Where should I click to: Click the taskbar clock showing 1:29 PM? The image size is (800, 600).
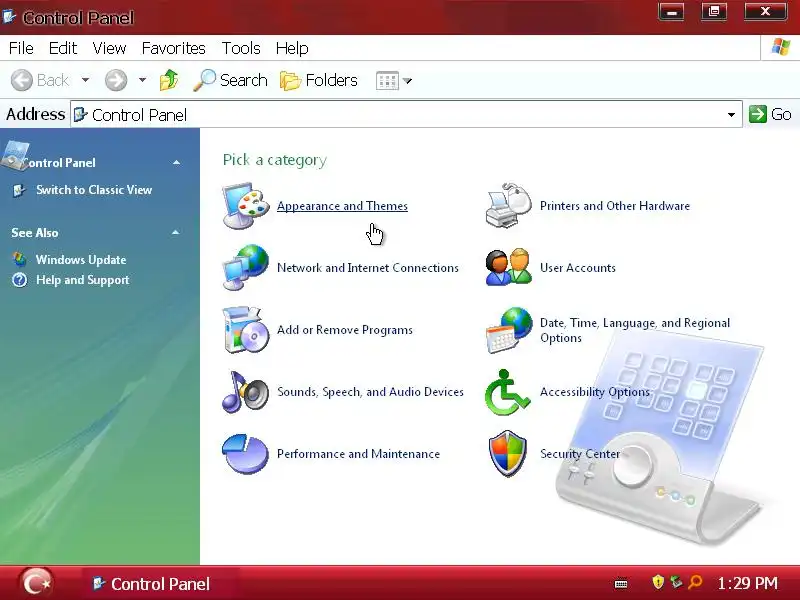point(747,583)
